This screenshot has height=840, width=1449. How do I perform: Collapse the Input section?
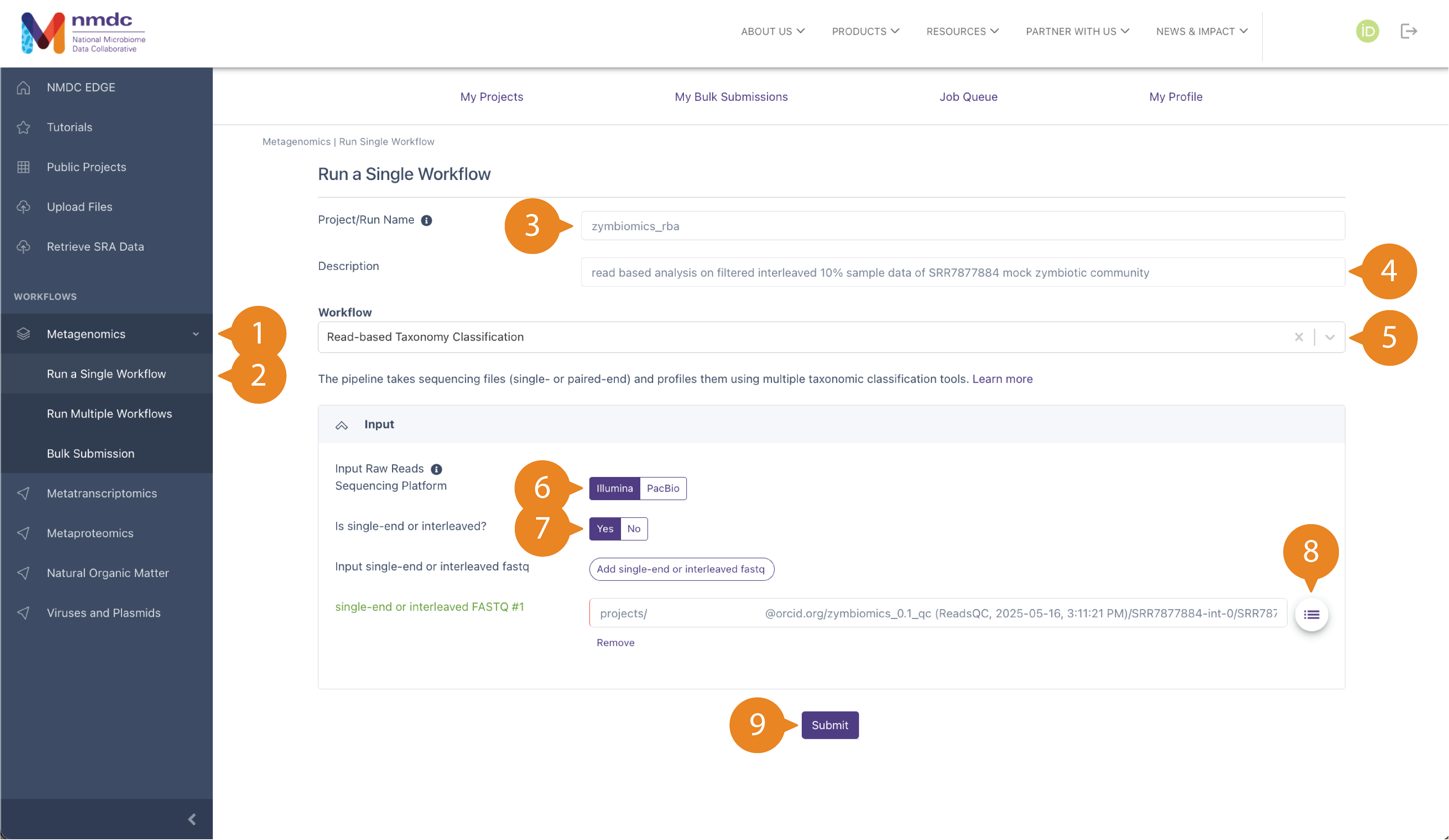(341, 426)
